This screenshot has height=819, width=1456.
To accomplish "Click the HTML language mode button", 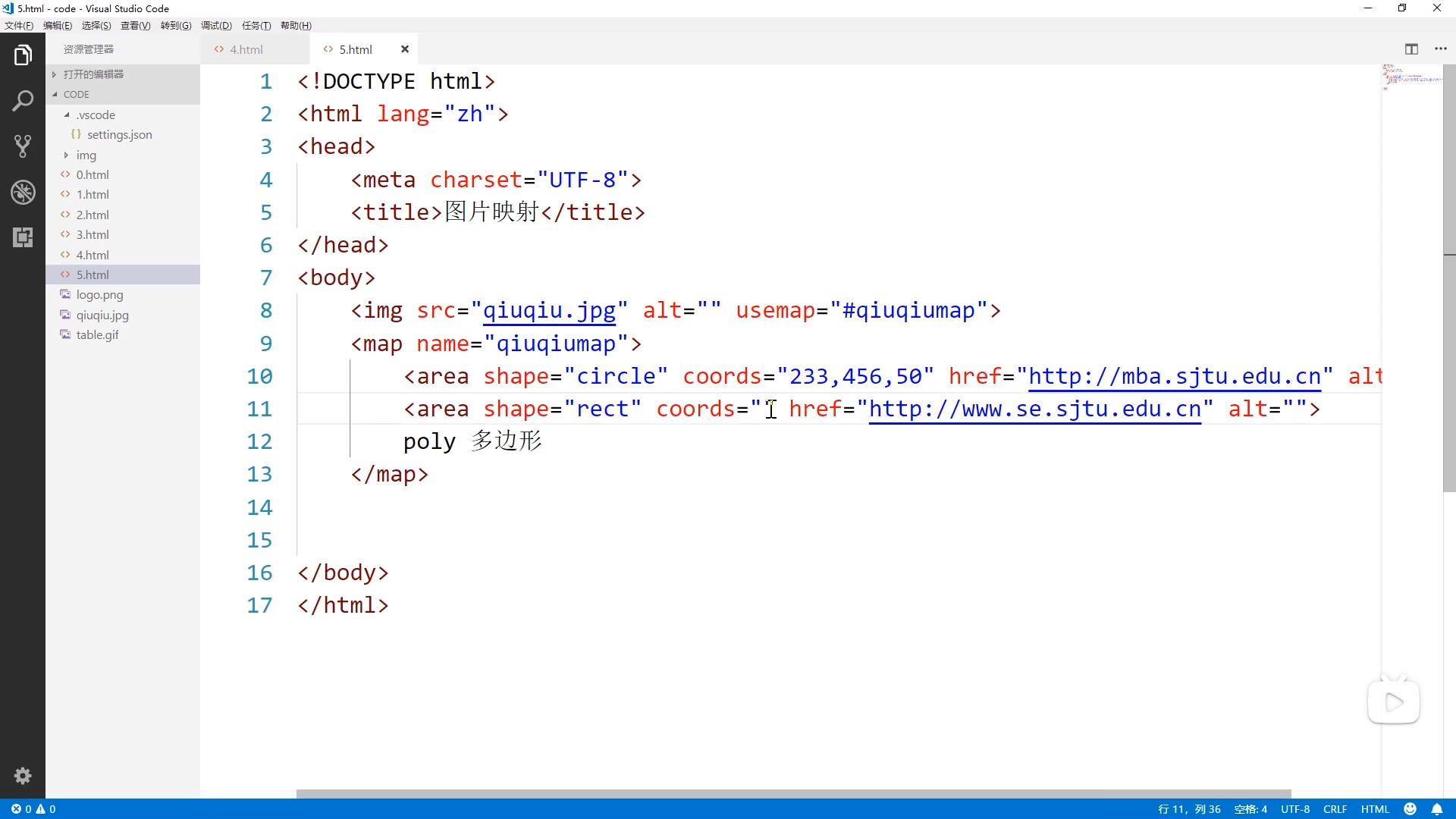I will 1375,809.
